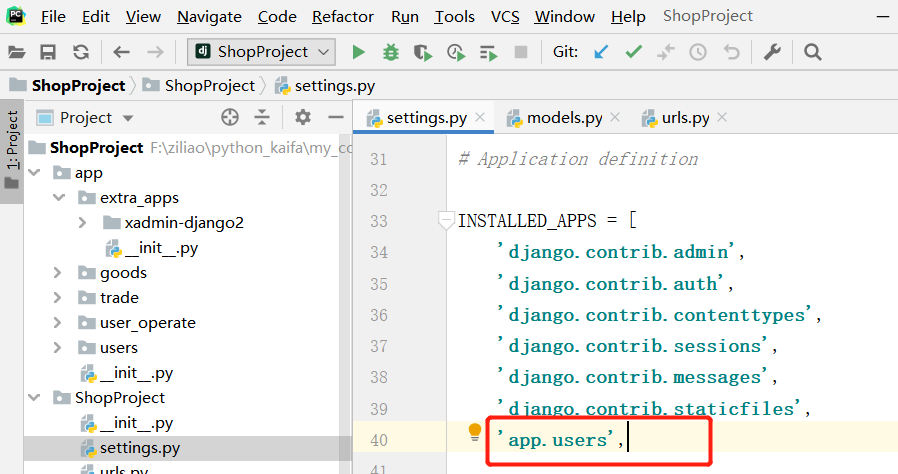Click the Stop square icon

(521, 52)
